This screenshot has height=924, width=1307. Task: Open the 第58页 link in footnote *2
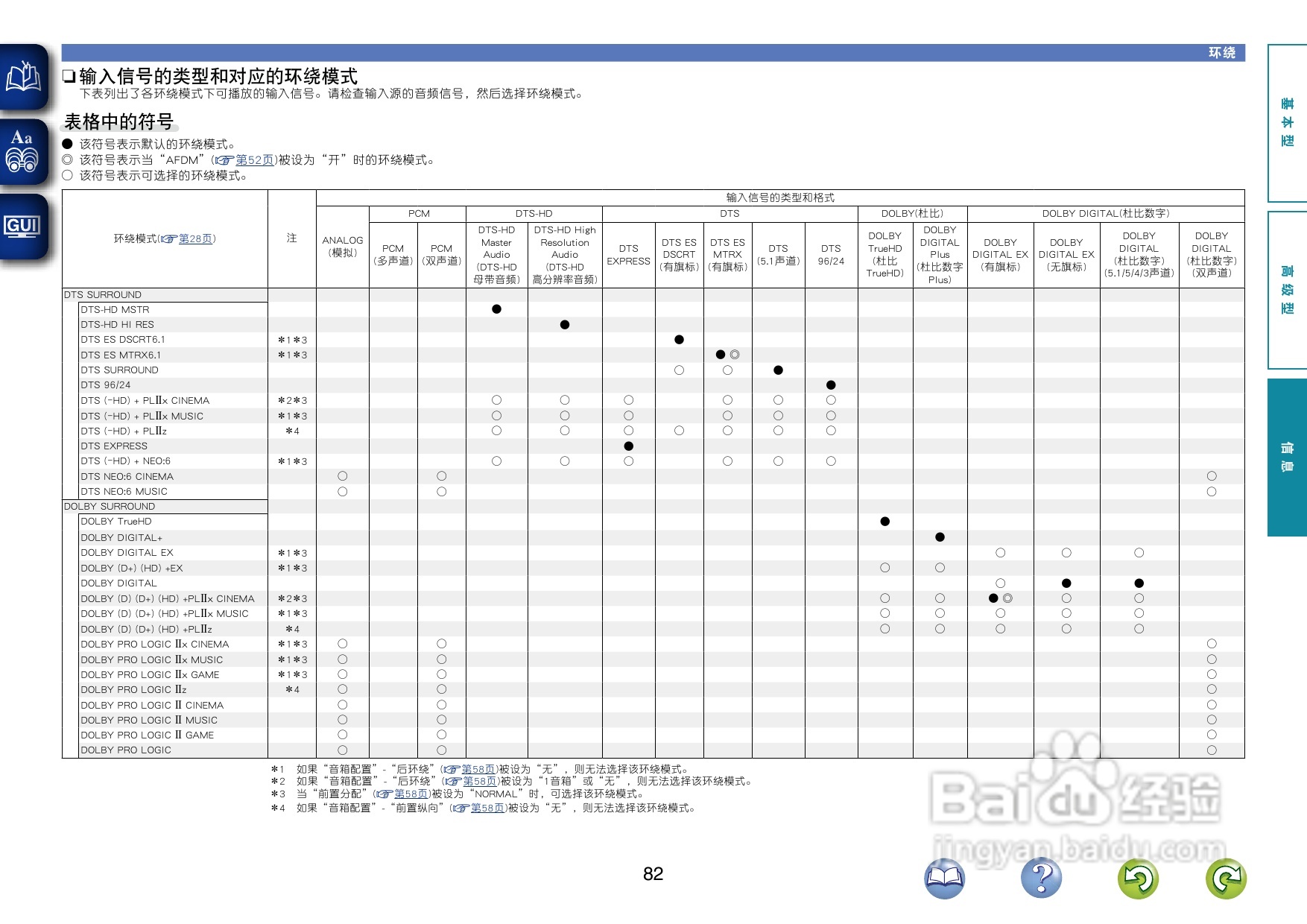pos(480,781)
